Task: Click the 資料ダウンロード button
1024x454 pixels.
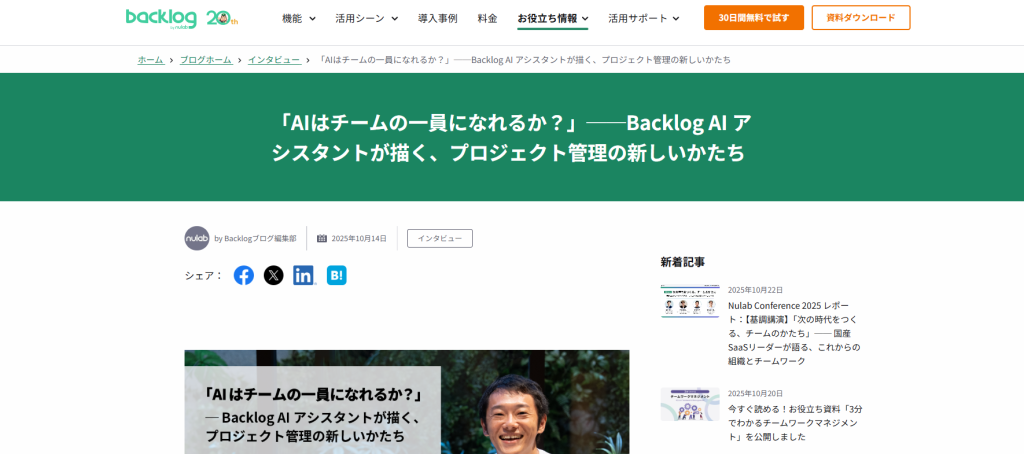Action: pyautogui.click(x=860, y=18)
